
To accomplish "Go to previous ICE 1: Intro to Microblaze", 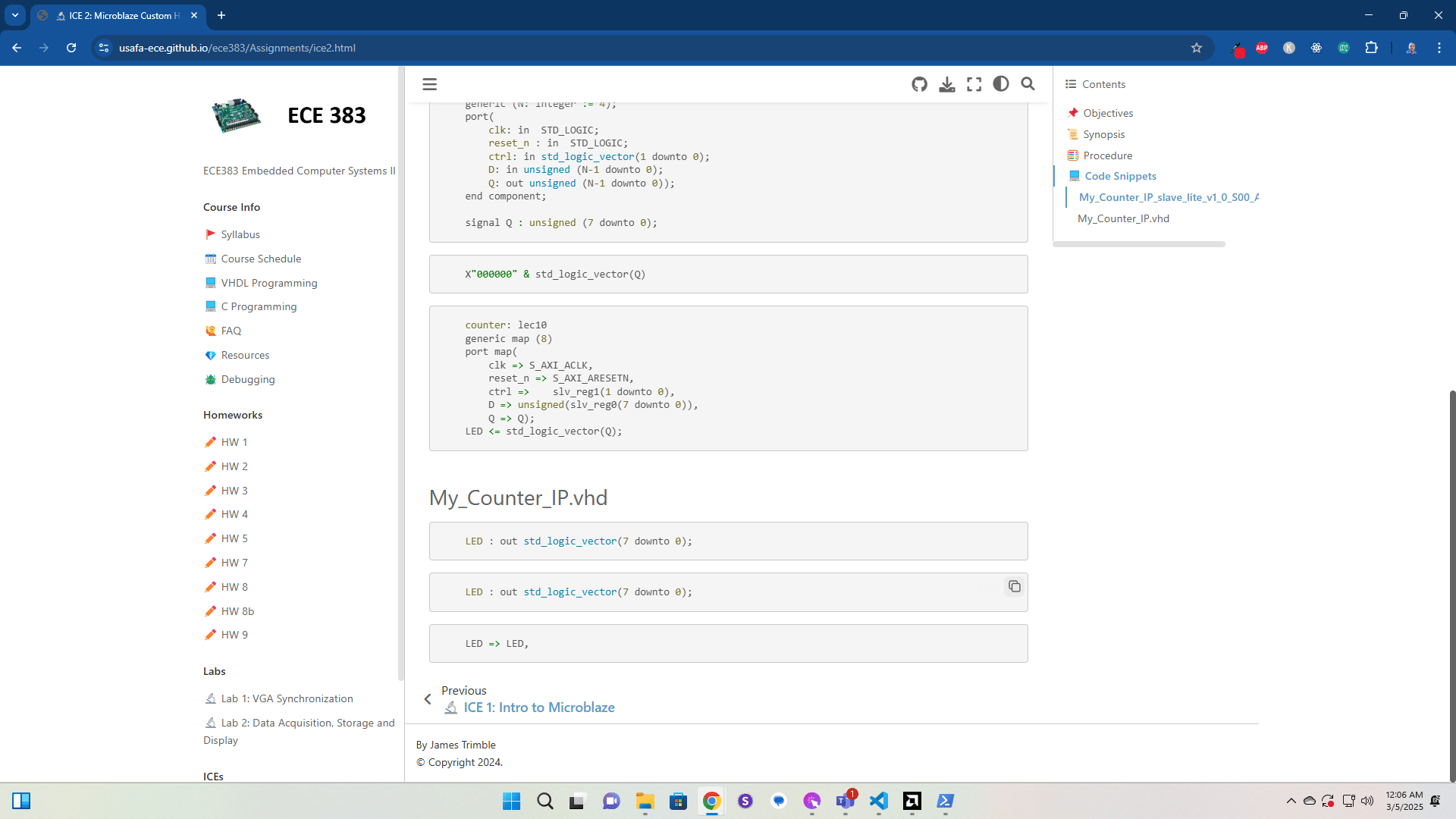I will coord(538,708).
